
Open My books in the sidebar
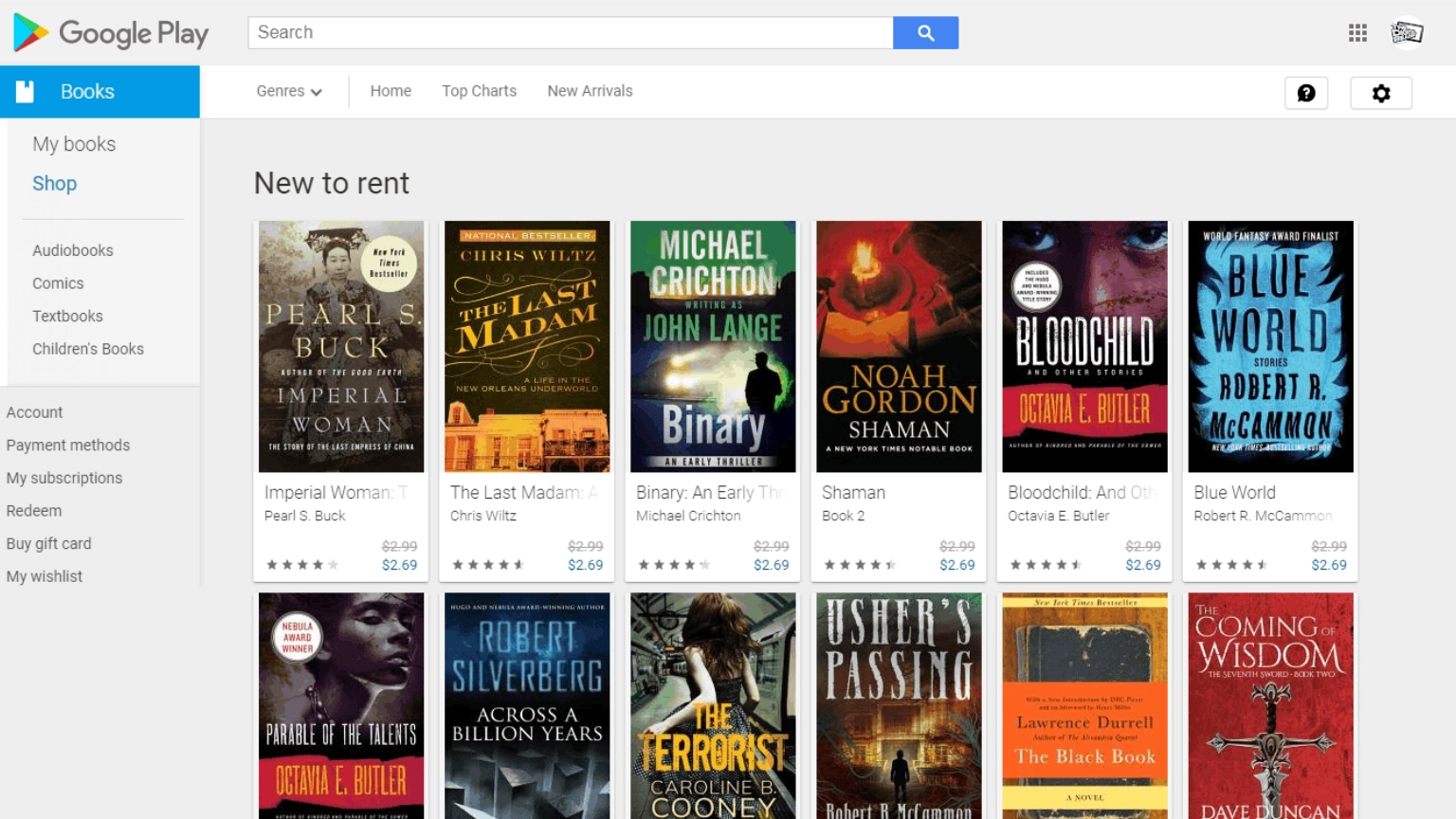74,144
